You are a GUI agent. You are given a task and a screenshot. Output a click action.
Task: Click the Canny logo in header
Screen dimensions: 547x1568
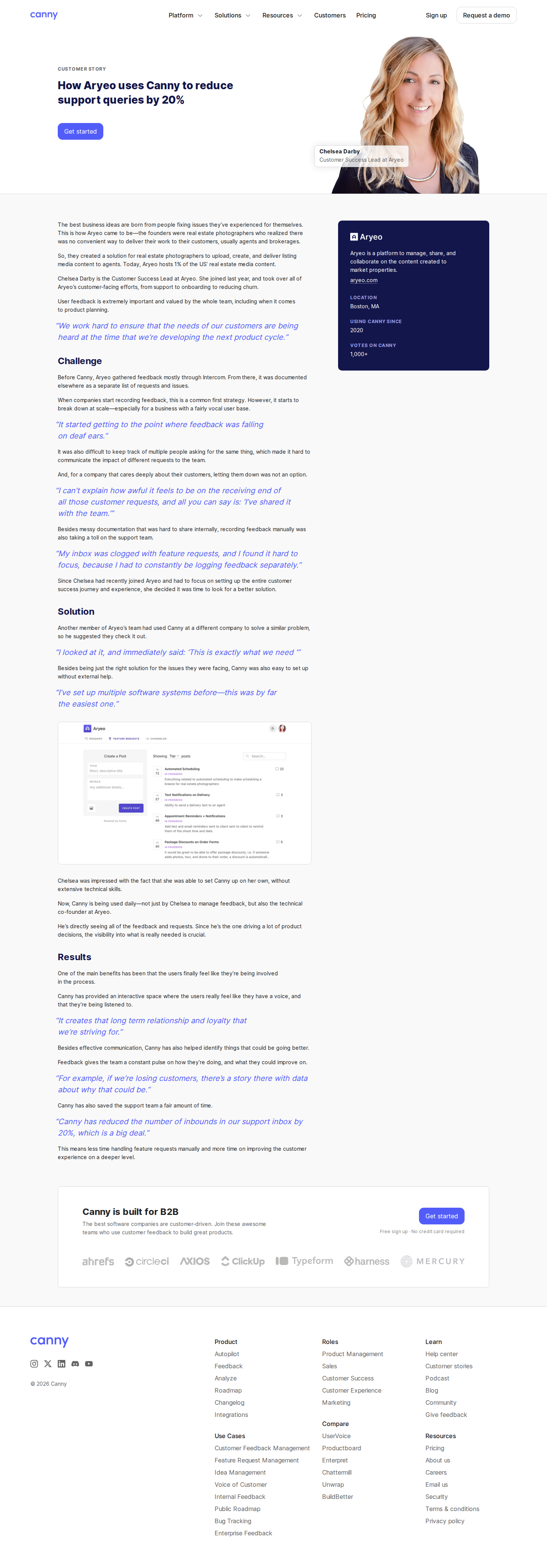(44, 15)
